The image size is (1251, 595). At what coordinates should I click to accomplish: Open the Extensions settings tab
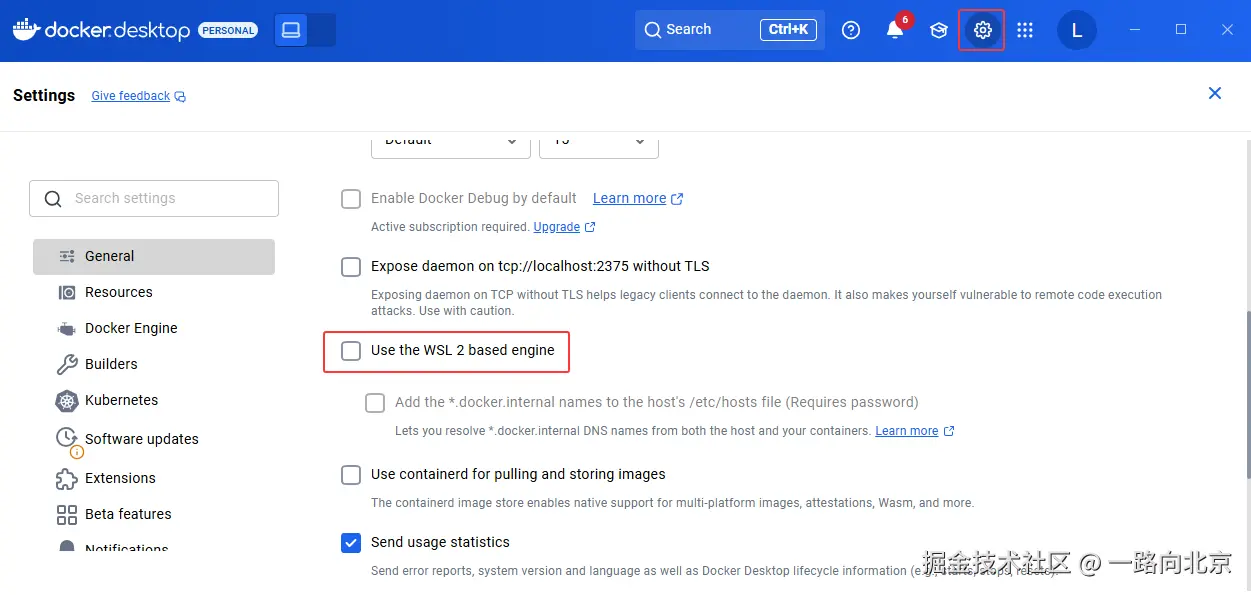click(x=154, y=478)
